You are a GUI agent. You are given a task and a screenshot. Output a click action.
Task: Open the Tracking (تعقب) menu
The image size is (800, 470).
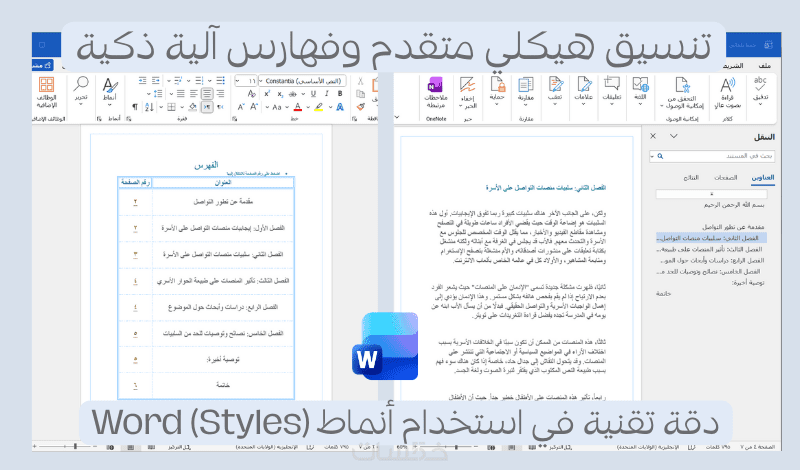coord(555,91)
